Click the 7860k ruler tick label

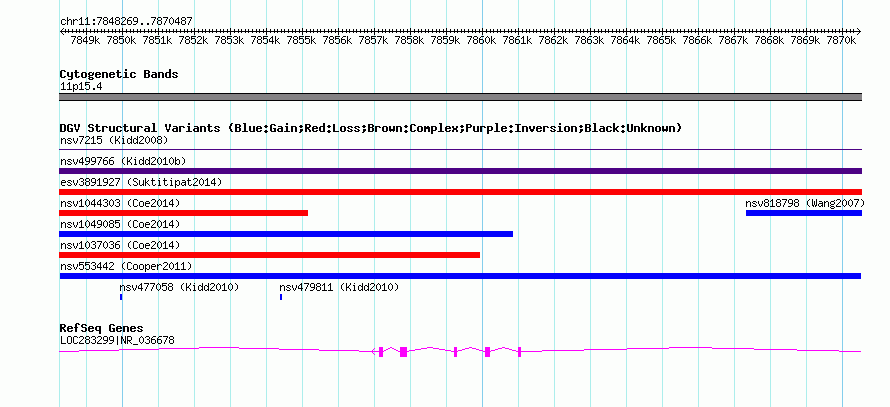click(x=481, y=41)
